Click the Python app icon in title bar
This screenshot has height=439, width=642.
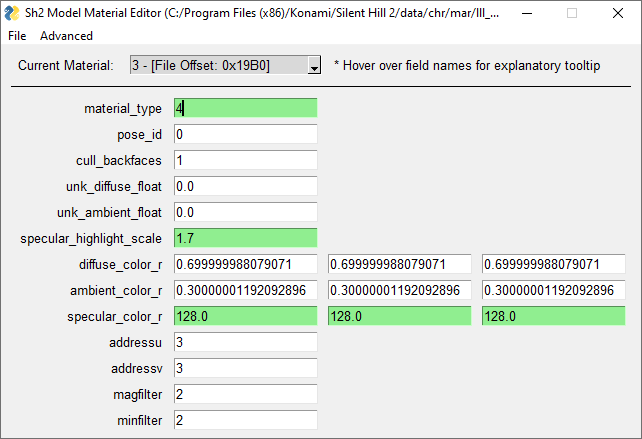(12, 13)
